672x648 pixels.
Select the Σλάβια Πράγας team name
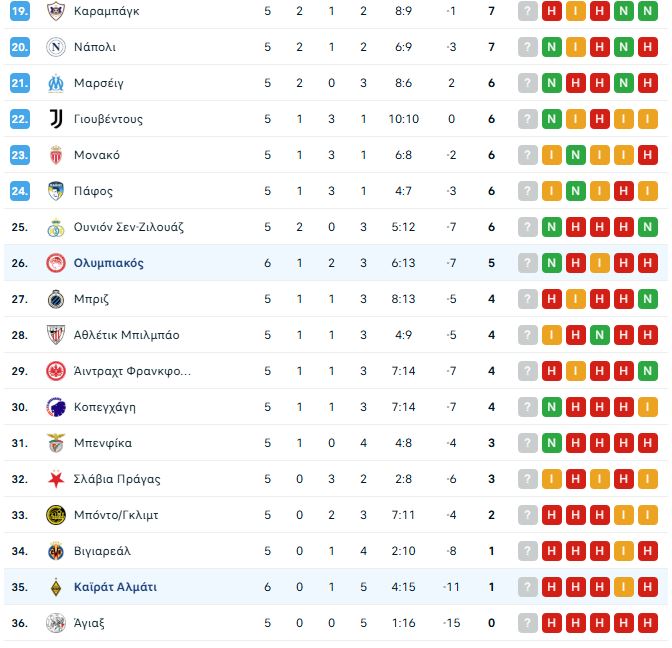pyautogui.click(x=117, y=479)
